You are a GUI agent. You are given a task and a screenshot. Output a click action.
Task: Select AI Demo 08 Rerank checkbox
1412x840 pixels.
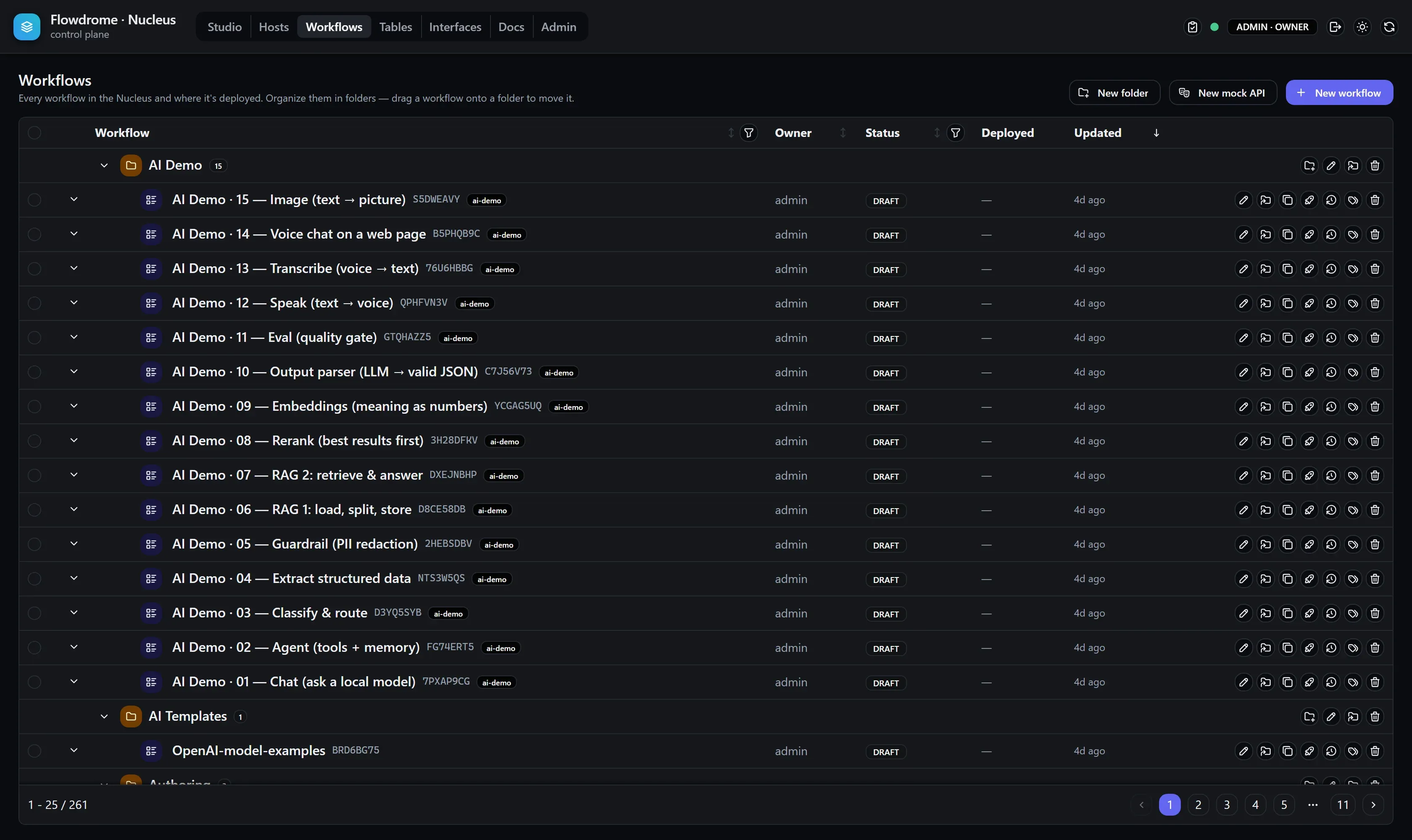34,441
